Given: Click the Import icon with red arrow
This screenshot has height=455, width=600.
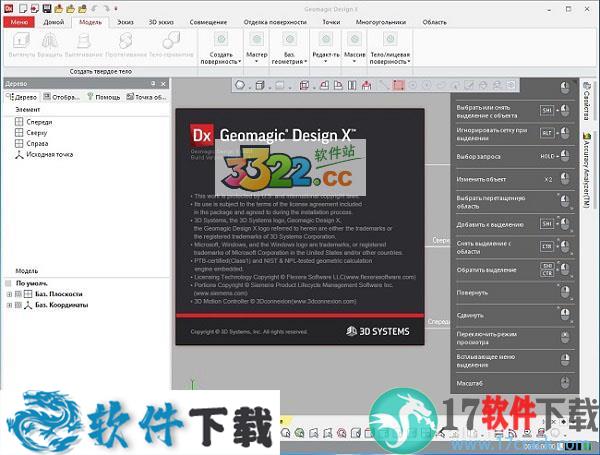Looking at the screenshot, I should click(x=35, y=8).
